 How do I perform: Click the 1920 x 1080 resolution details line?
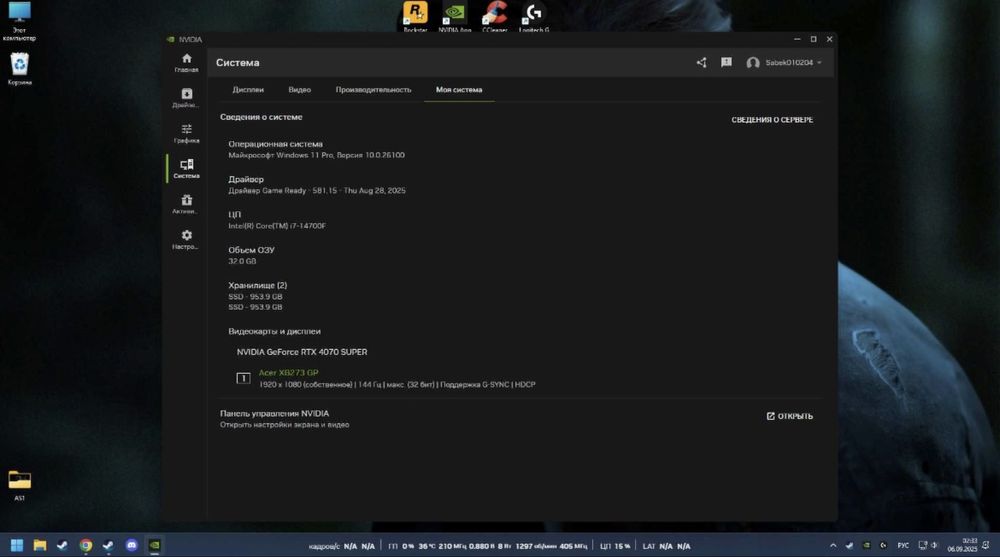point(397,385)
